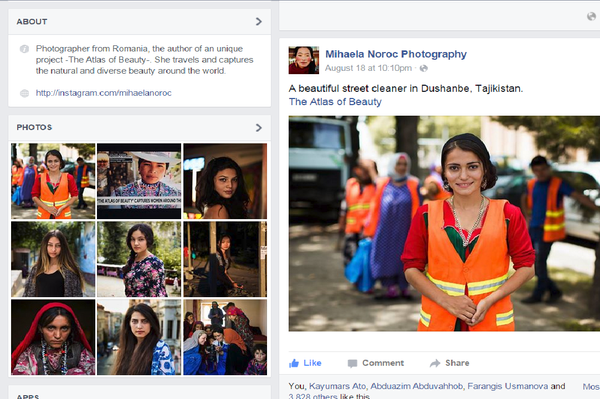600x399 pixels.
Task: Open the ABOUT section header
Action: click(x=32, y=22)
